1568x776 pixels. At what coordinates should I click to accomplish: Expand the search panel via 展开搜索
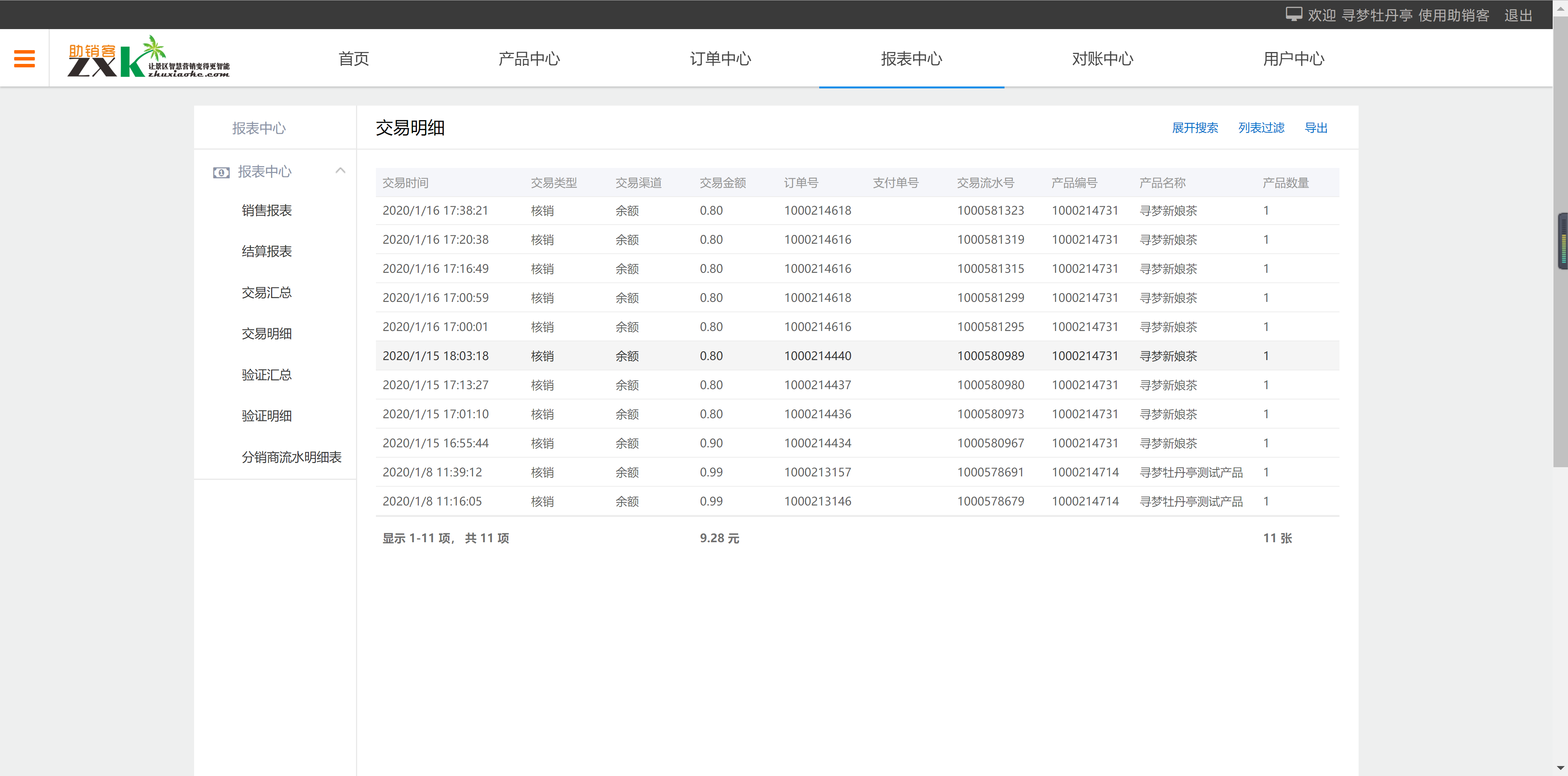[1195, 128]
